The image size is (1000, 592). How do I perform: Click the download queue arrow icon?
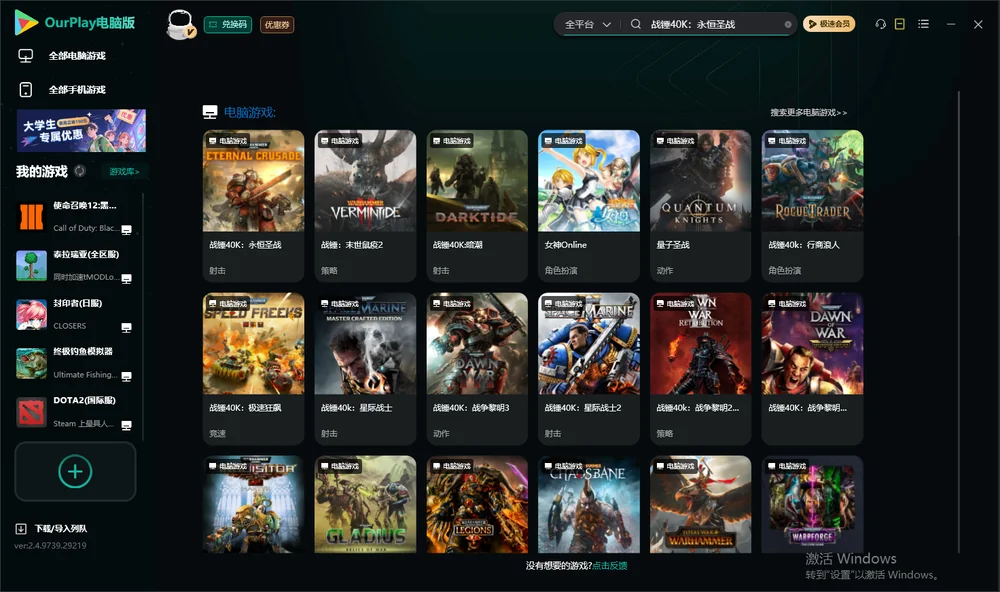tap(21, 529)
